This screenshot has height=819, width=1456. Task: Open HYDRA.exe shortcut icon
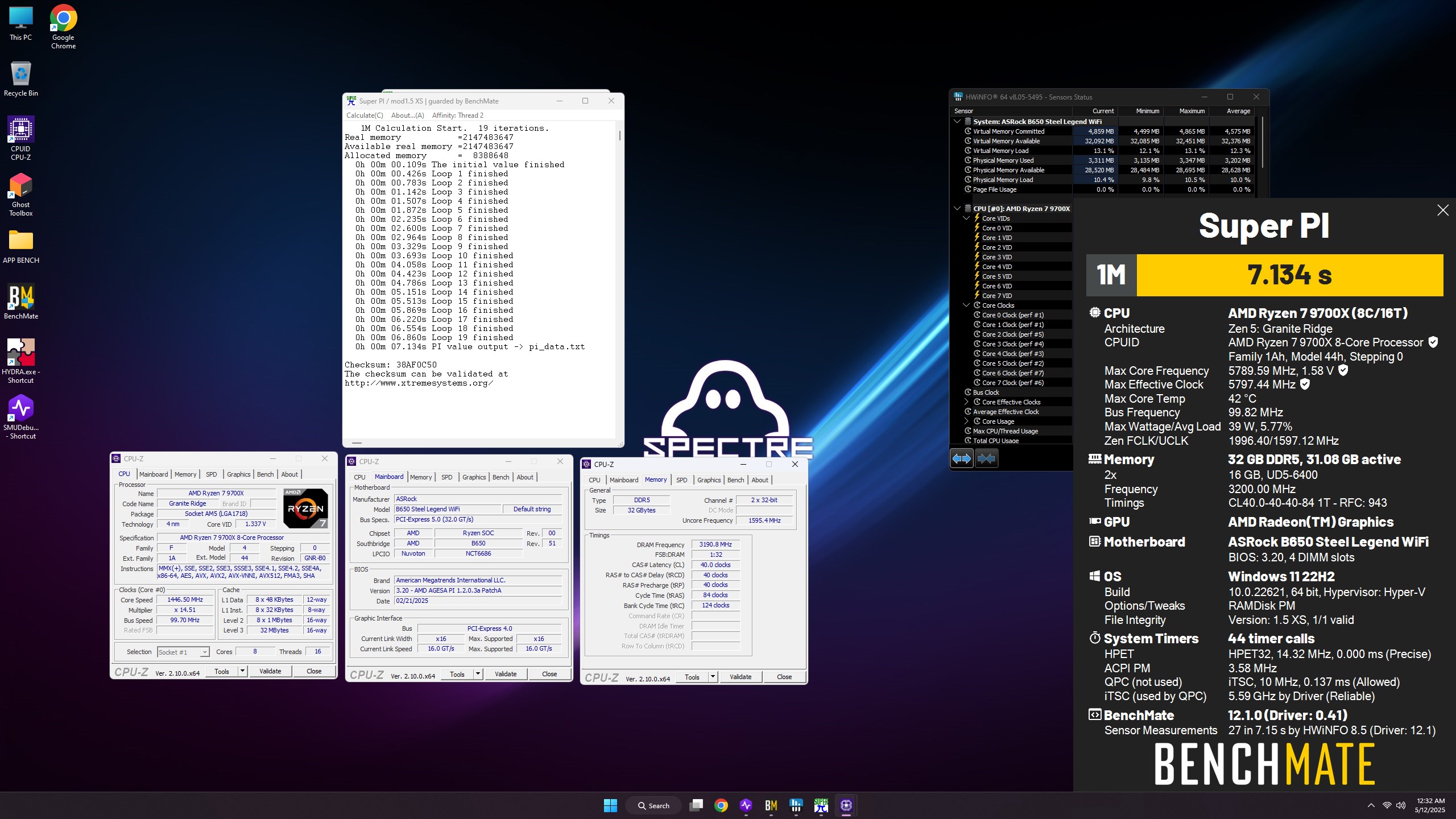point(21,361)
